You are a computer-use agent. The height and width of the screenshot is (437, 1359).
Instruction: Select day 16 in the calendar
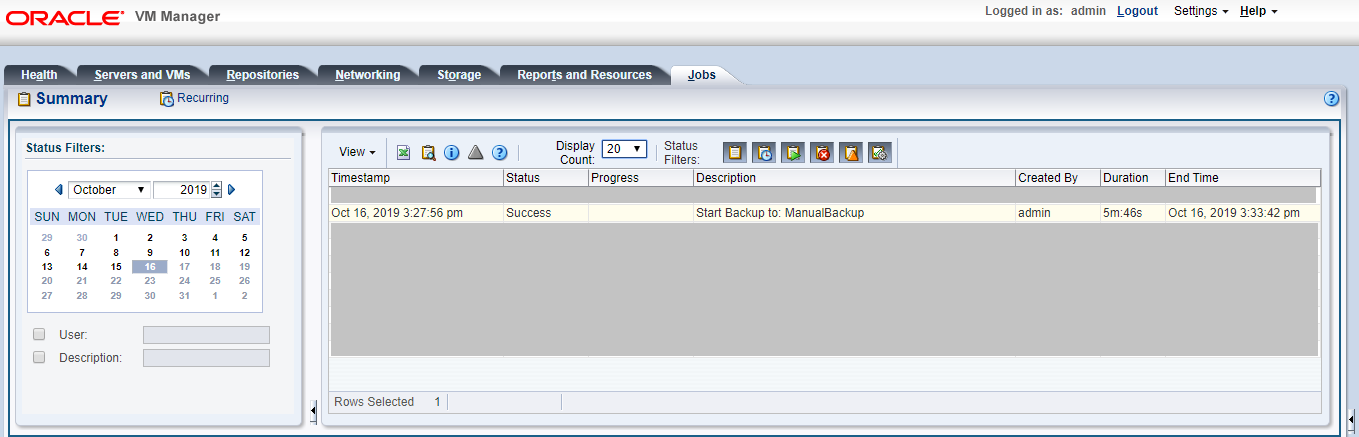[x=150, y=267]
